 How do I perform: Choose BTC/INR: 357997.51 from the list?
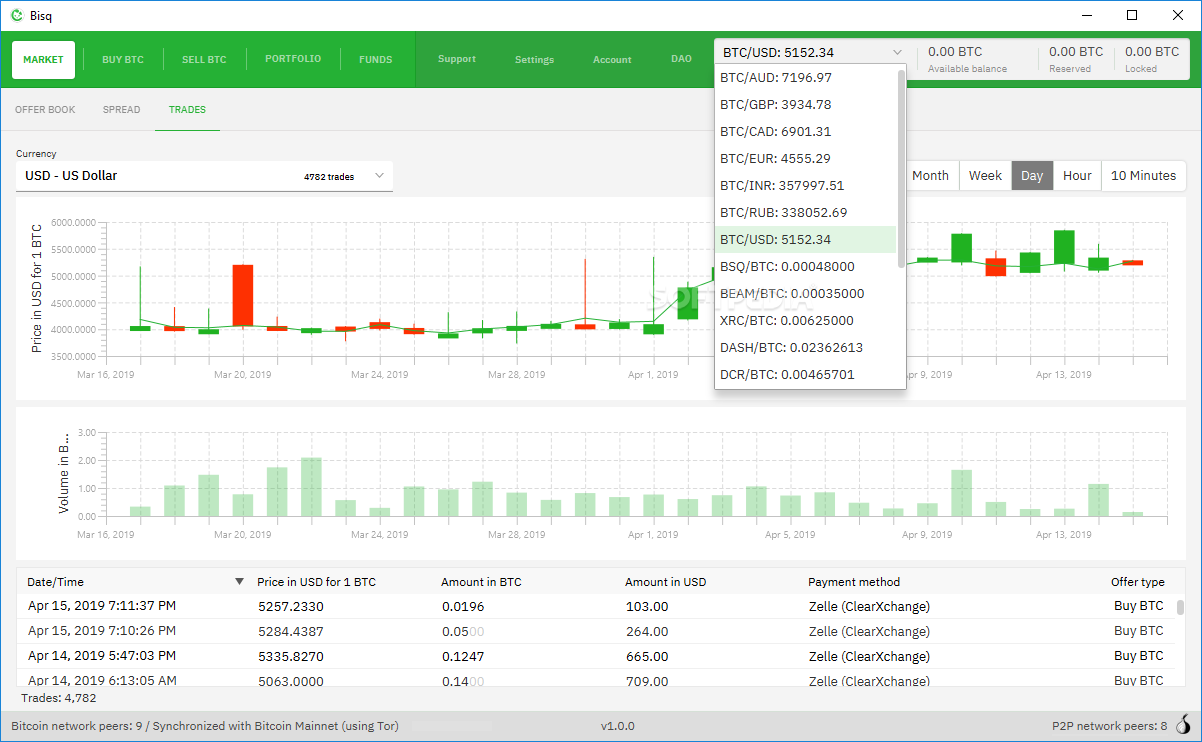pos(806,185)
